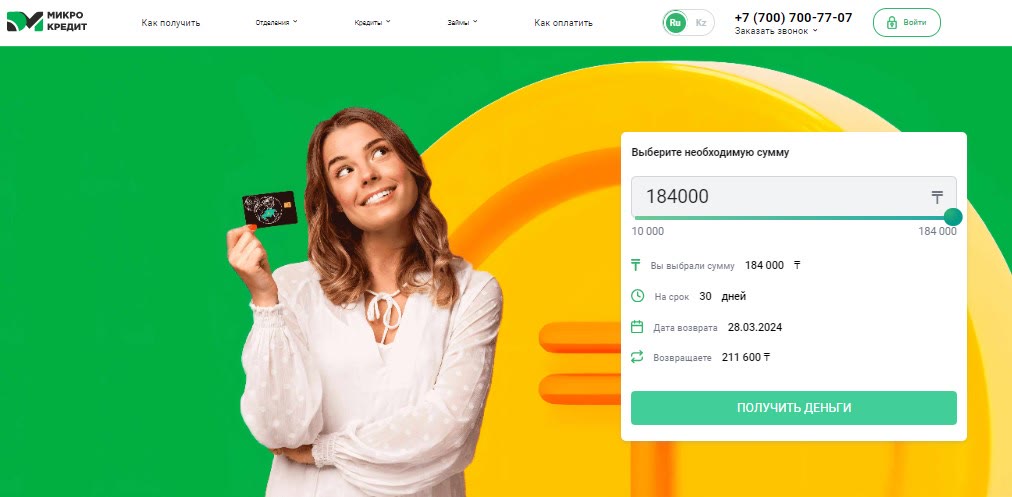Click the black bank card in woman's hand

pyautogui.click(x=270, y=209)
